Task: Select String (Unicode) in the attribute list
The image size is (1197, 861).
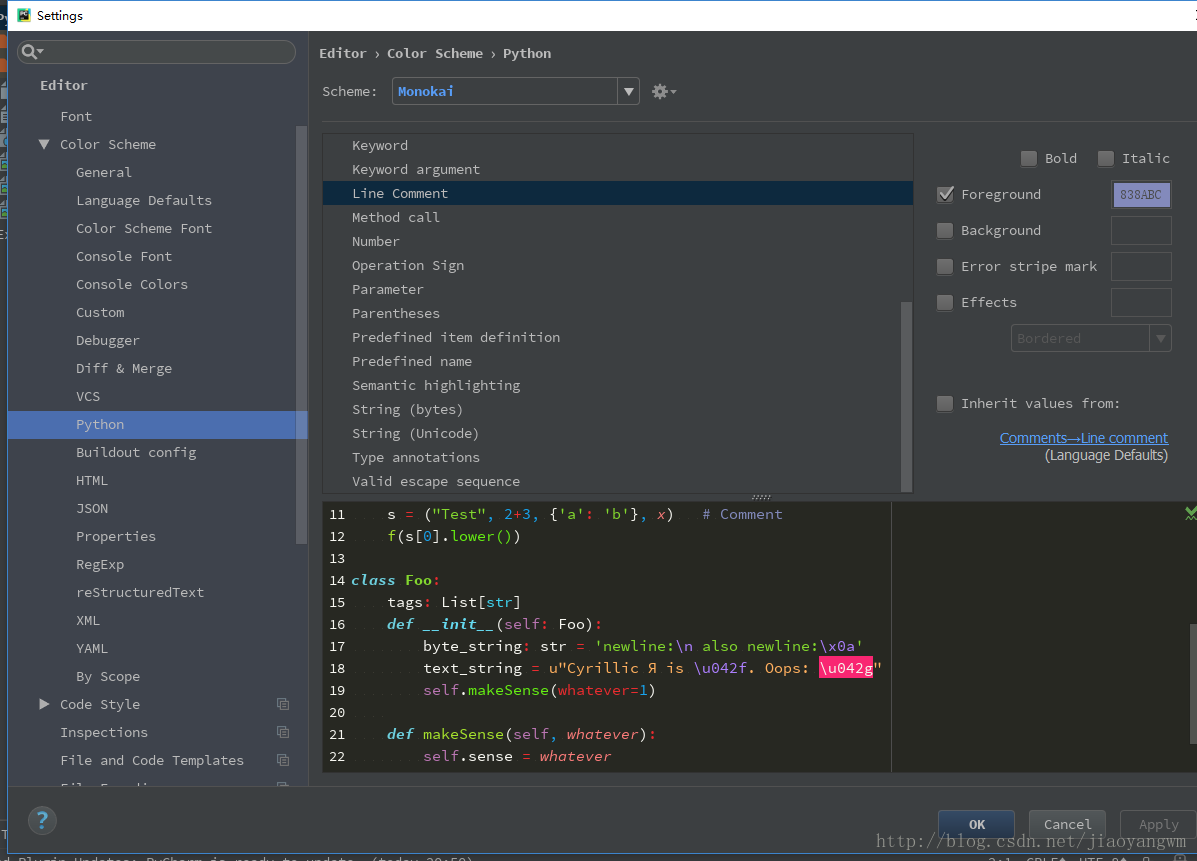Action: [415, 433]
